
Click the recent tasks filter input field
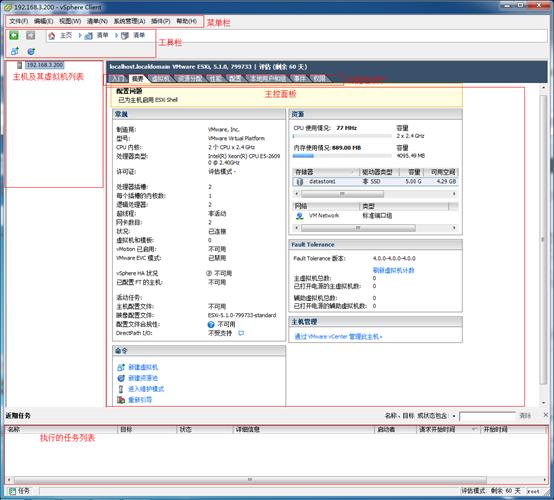click(488, 416)
